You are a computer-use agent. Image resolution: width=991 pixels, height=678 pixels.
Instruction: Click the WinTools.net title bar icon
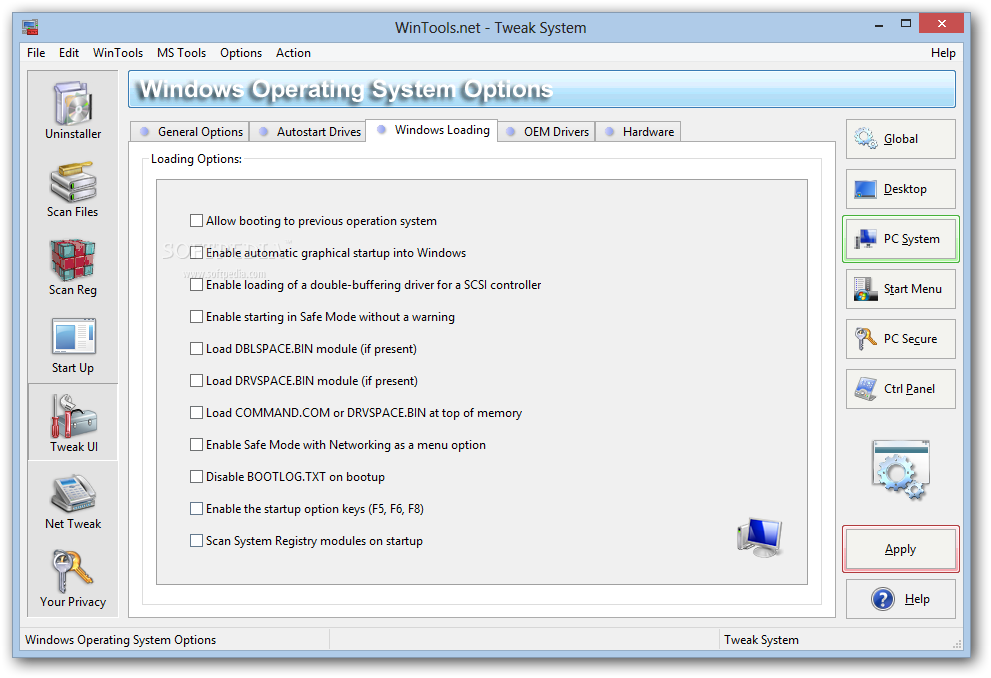[30, 27]
